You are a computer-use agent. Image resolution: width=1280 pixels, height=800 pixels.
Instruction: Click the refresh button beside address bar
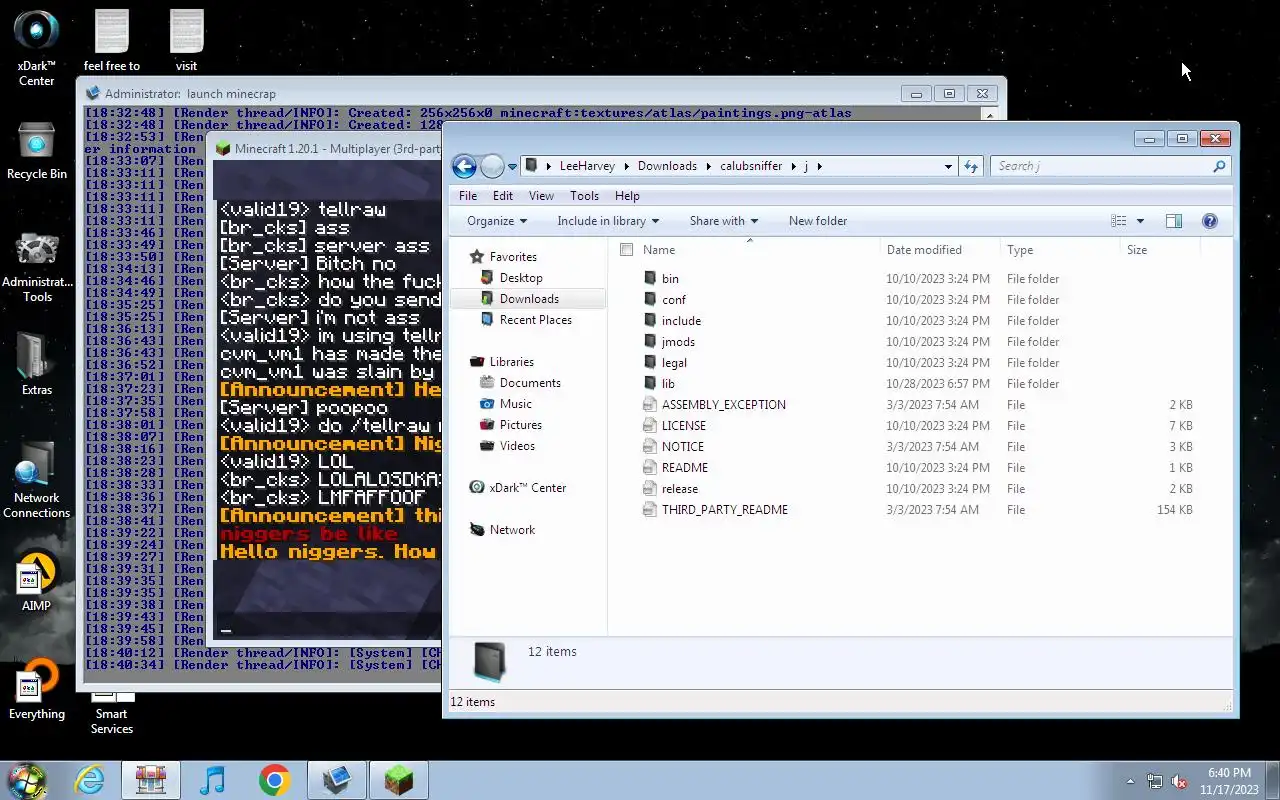coord(971,166)
